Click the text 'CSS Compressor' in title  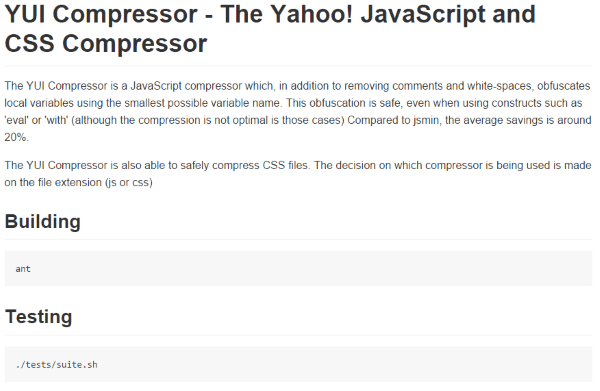click(106, 43)
